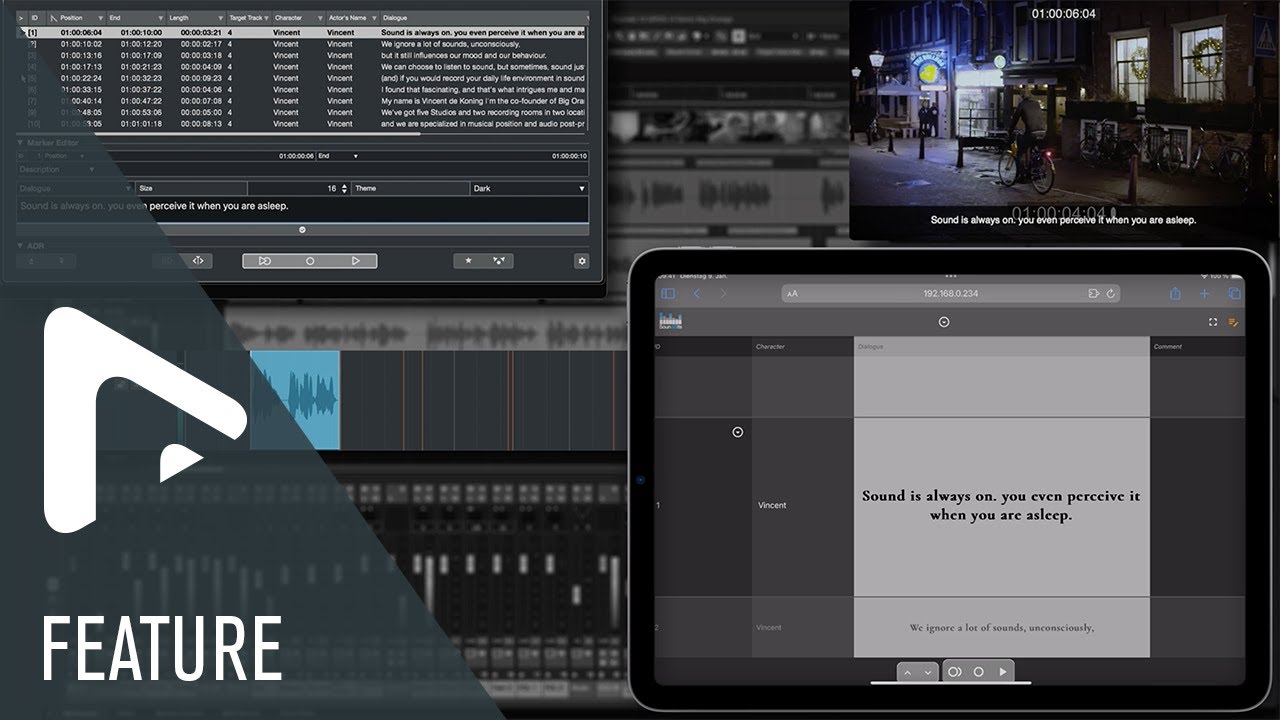Viewport: 1280px width, 720px height.
Task: Open ADR settings gear icon
Action: (x=581, y=261)
